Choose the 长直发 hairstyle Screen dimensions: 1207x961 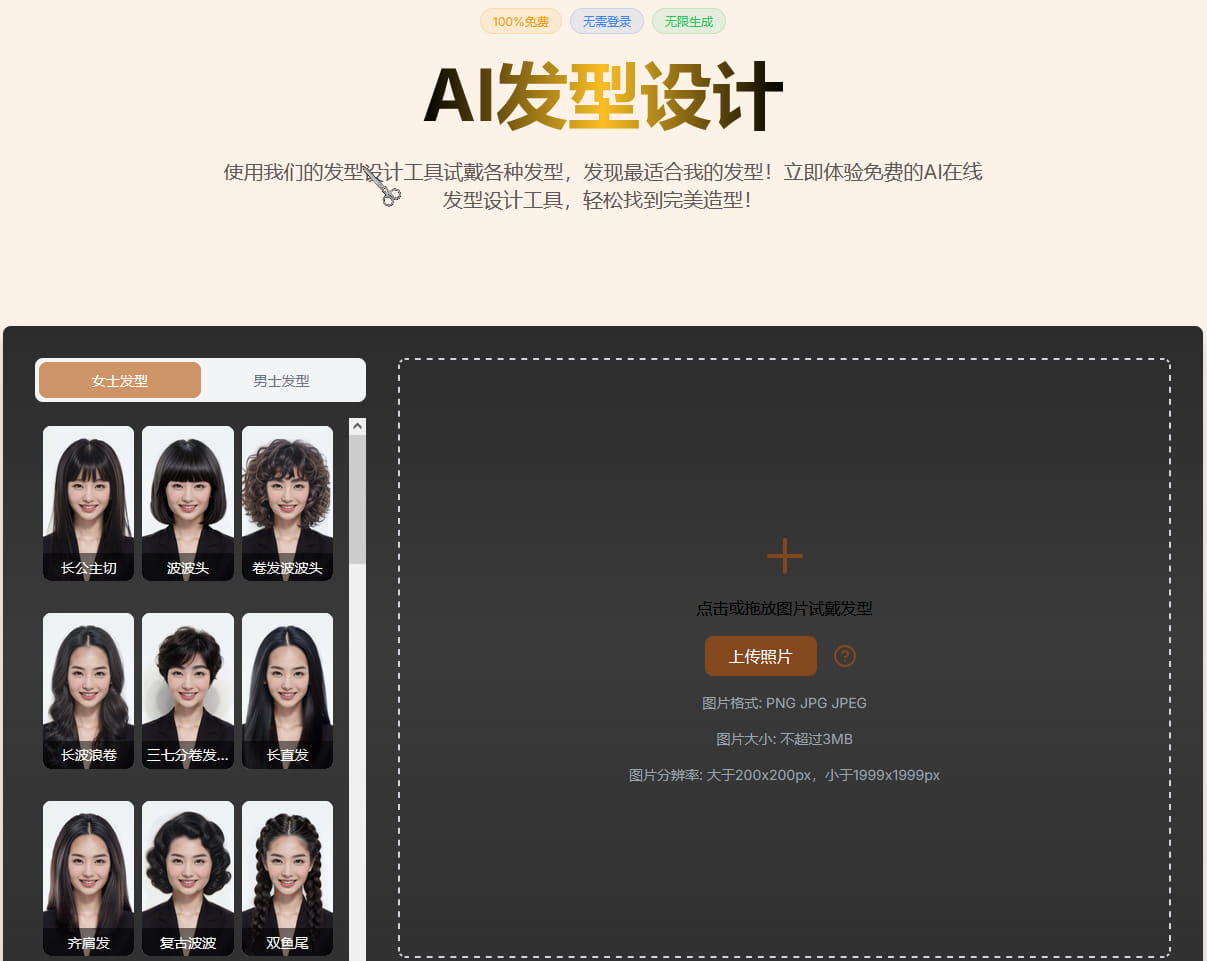287,691
